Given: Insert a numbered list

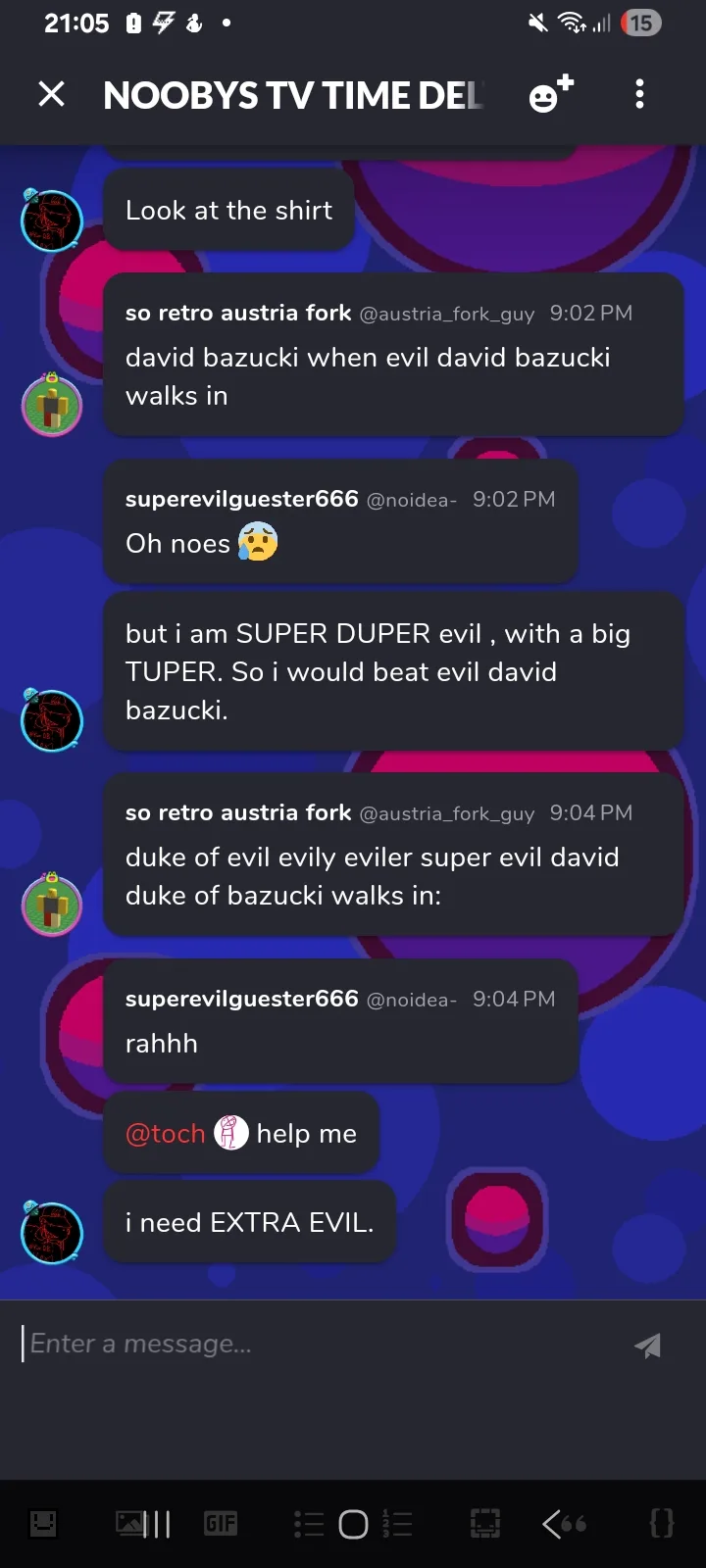Looking at the screenshot, I should click(397, 1524).
